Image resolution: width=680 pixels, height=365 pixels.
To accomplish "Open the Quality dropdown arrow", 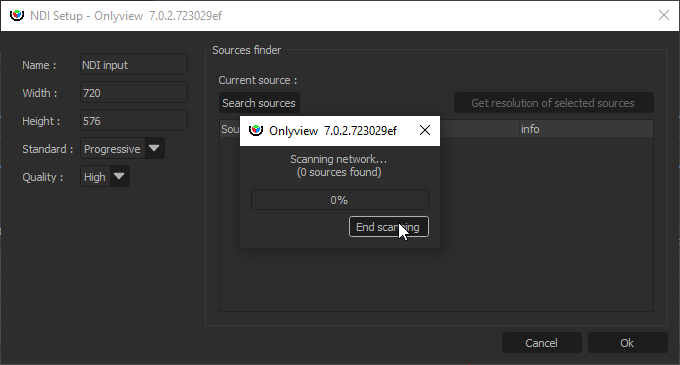I will pos(119,176).
